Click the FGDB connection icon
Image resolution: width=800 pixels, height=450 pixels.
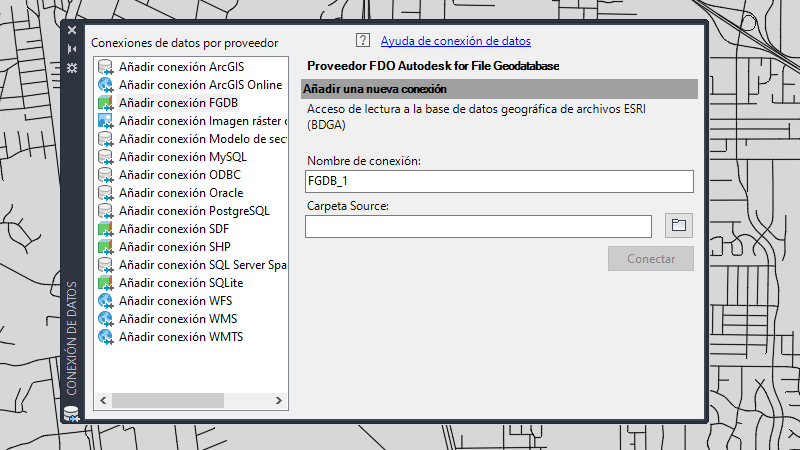[106, 103]
